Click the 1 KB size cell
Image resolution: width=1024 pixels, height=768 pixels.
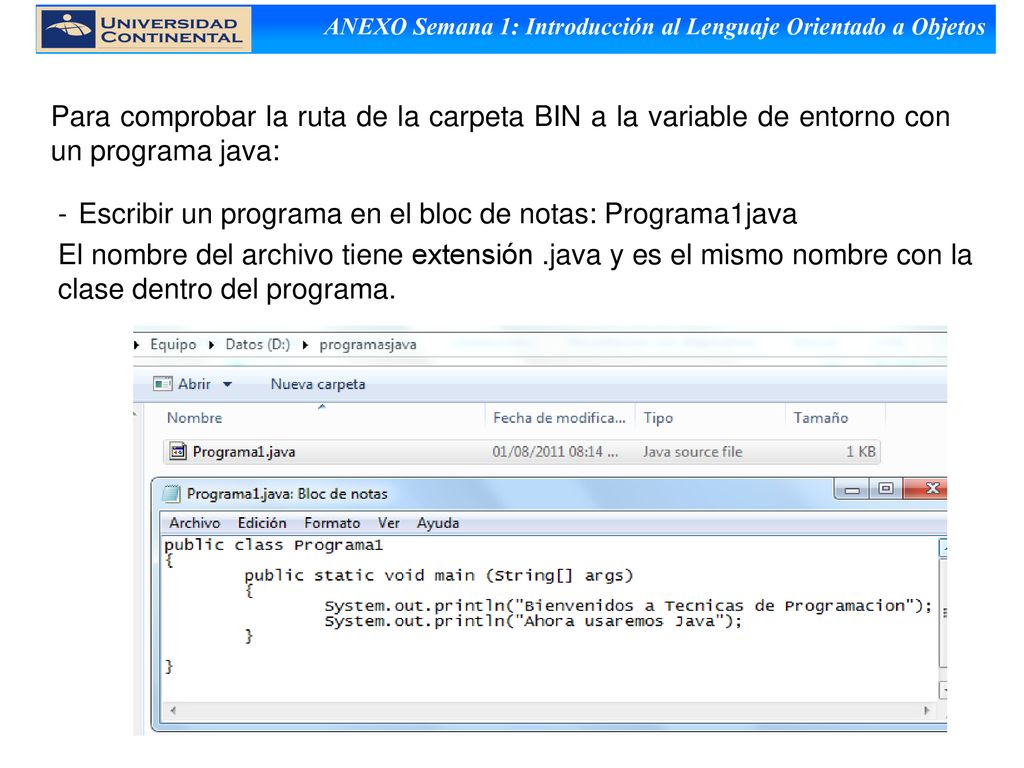[861, 451]
